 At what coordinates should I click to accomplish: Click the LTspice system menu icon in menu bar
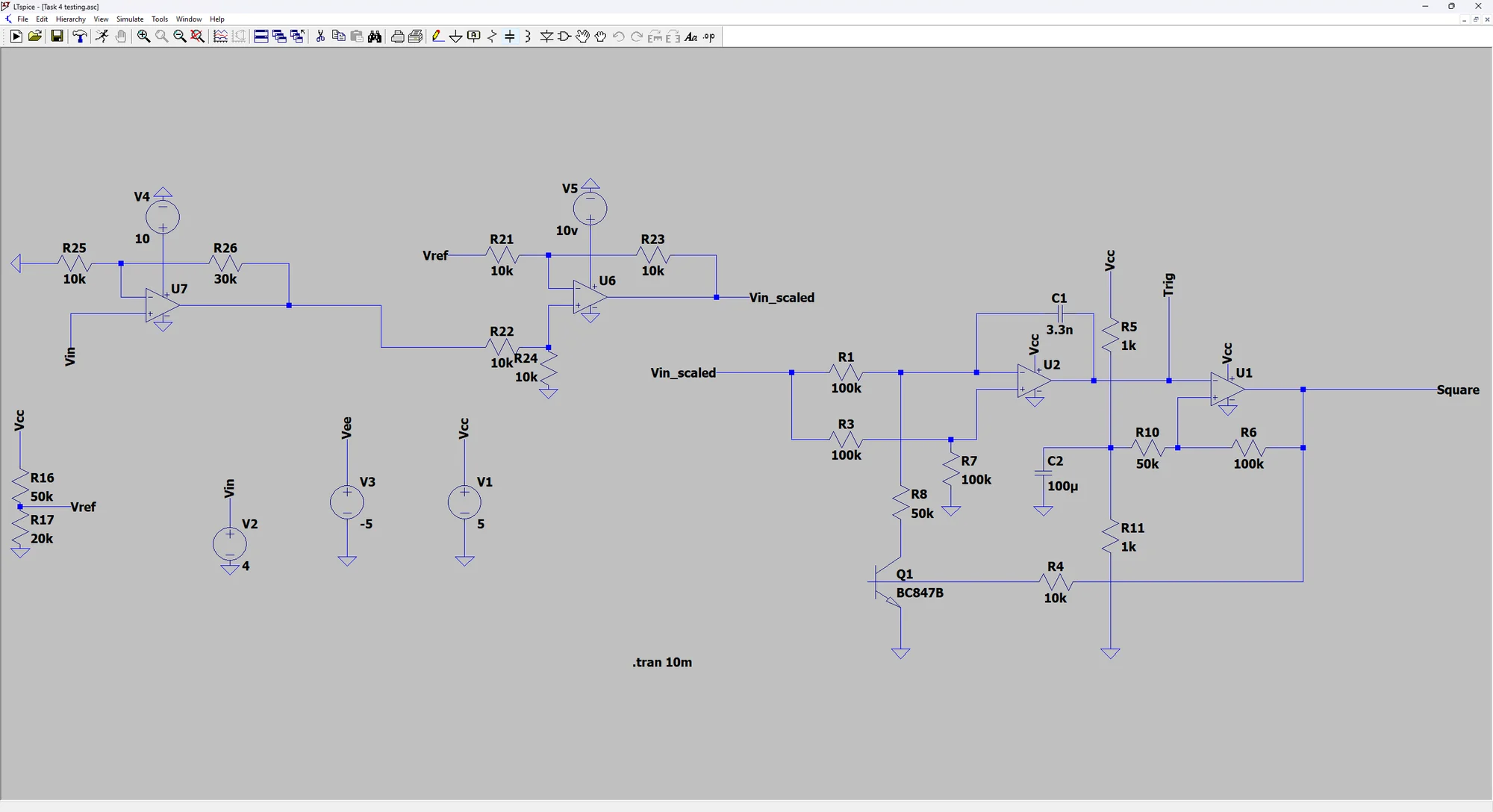(x=8, y=19)
